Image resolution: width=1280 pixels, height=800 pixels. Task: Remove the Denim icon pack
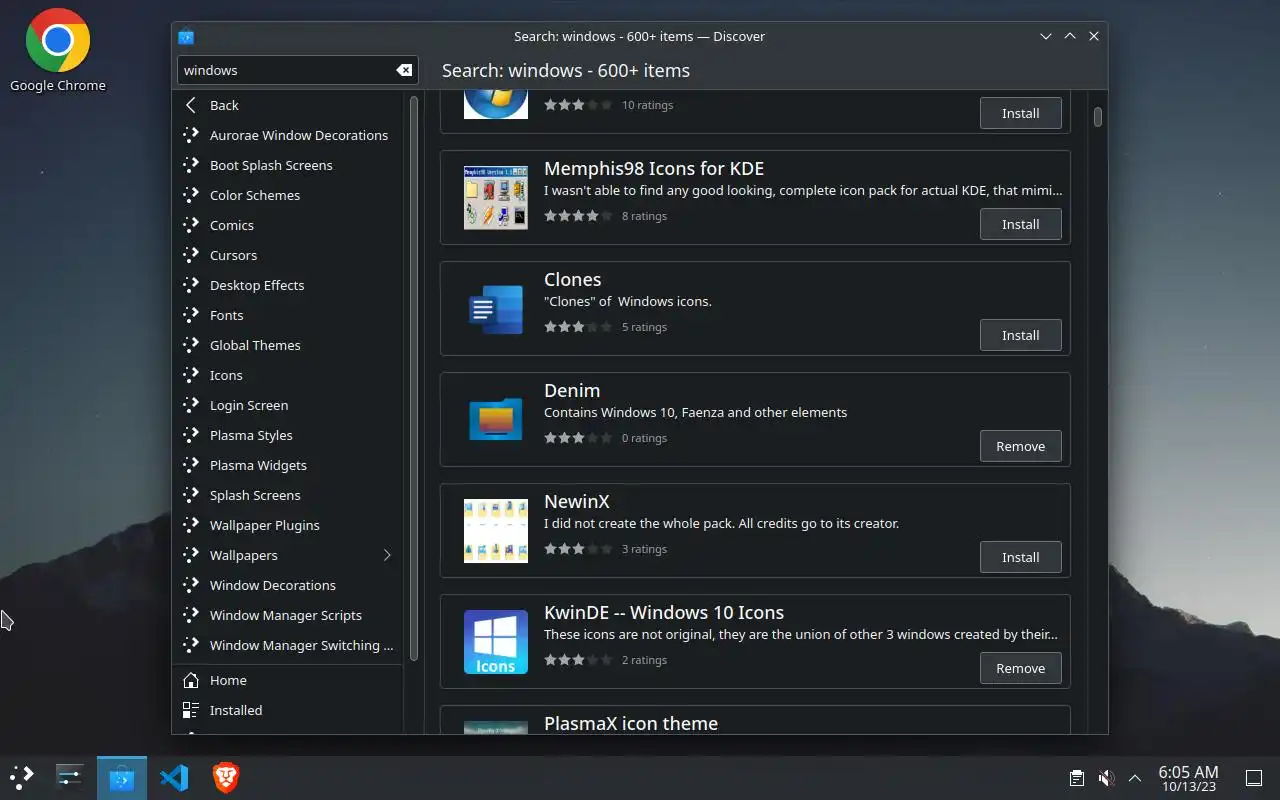pyautogui.click(x=1020, y=446)
